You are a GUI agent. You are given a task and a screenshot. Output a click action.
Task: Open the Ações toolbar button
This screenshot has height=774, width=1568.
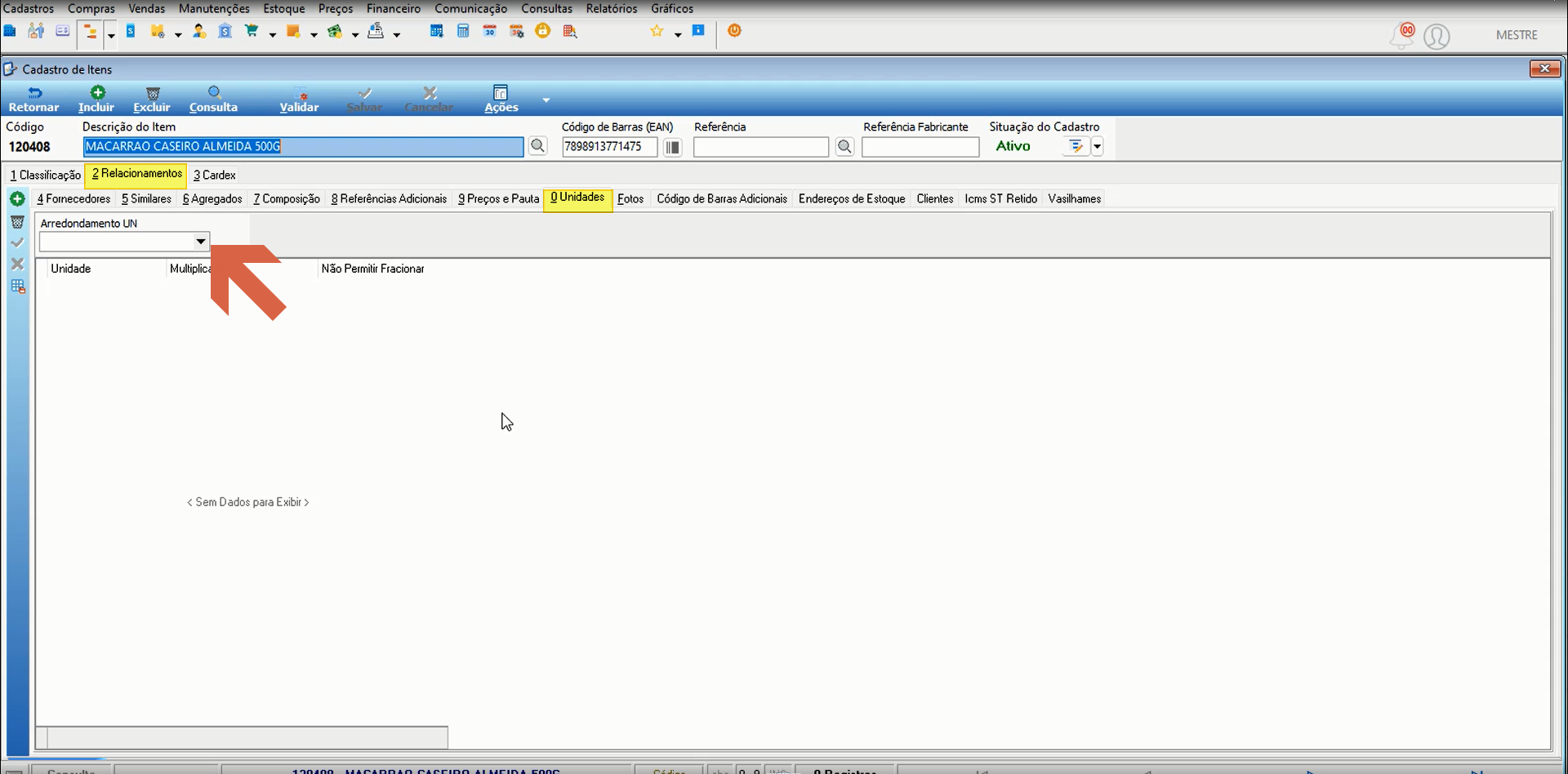501,100
